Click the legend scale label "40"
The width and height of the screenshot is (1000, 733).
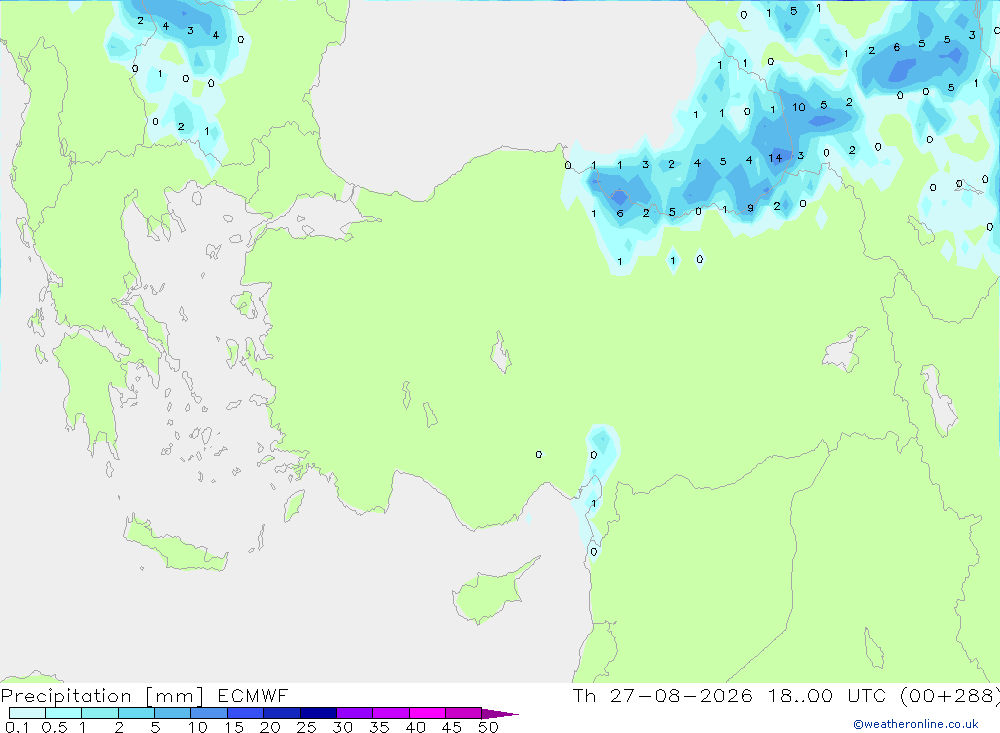415,727
